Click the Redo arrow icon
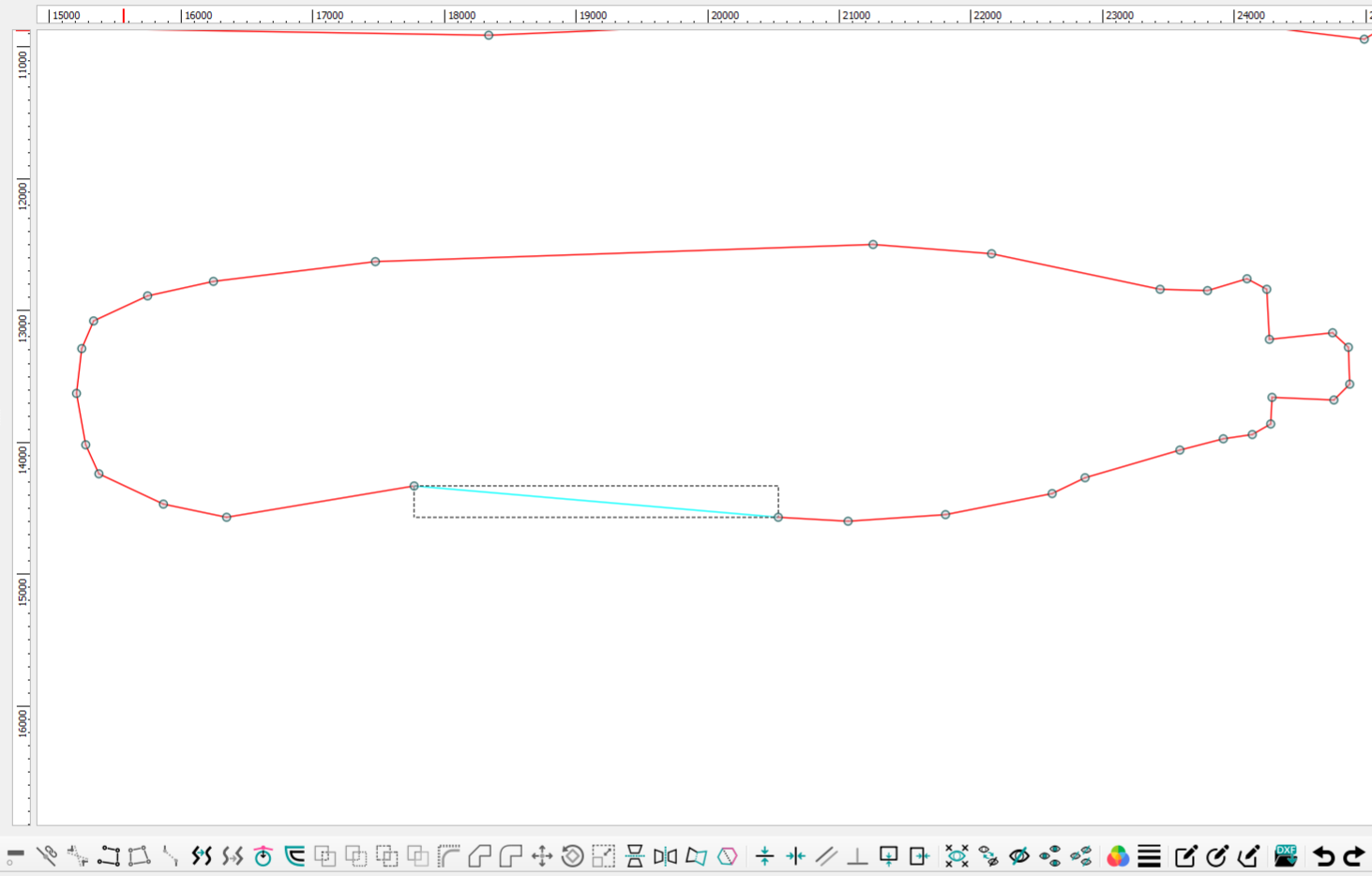 1354,855
